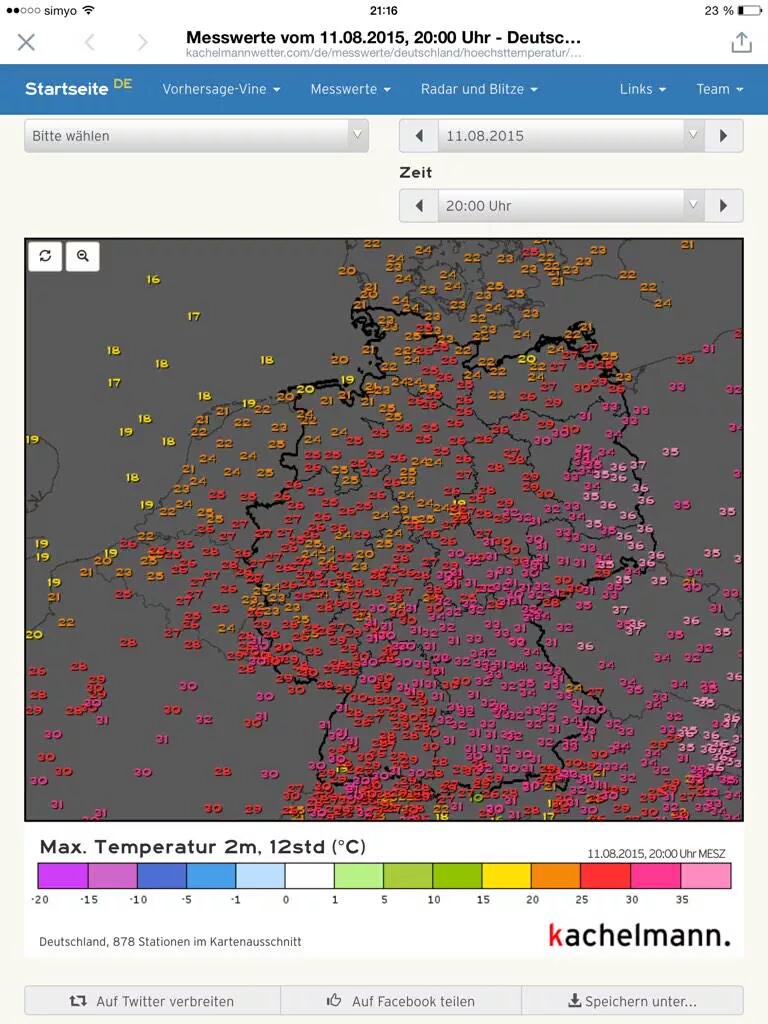Screen dimensions: 768x1024
Task: Tap the Wi-Fi icon in status bar
Action: click(x=89, y=10)
